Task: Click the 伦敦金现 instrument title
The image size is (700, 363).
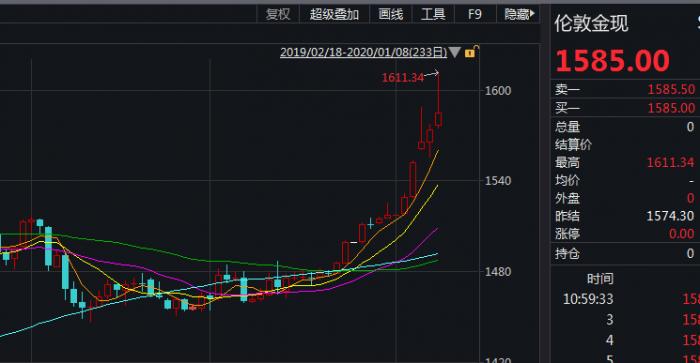Action: point(591,23)
